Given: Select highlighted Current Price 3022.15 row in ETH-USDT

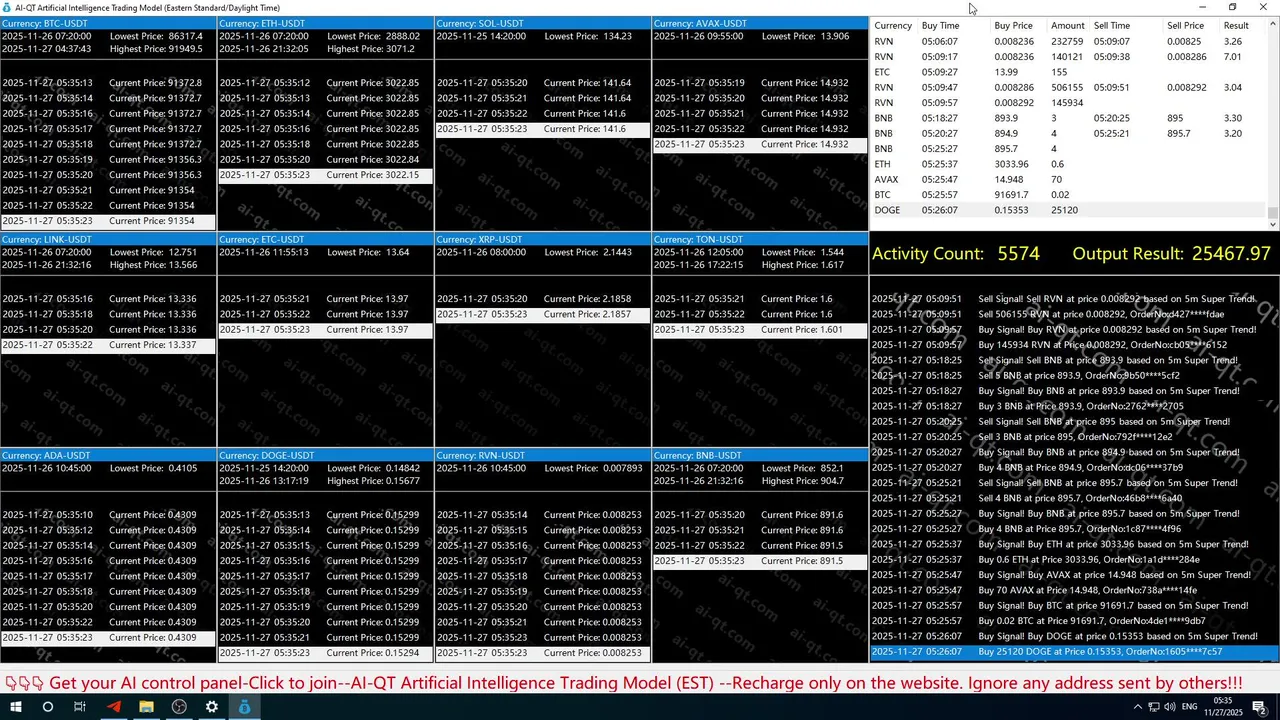Looking at the screenshot, I should coord(325,175).
